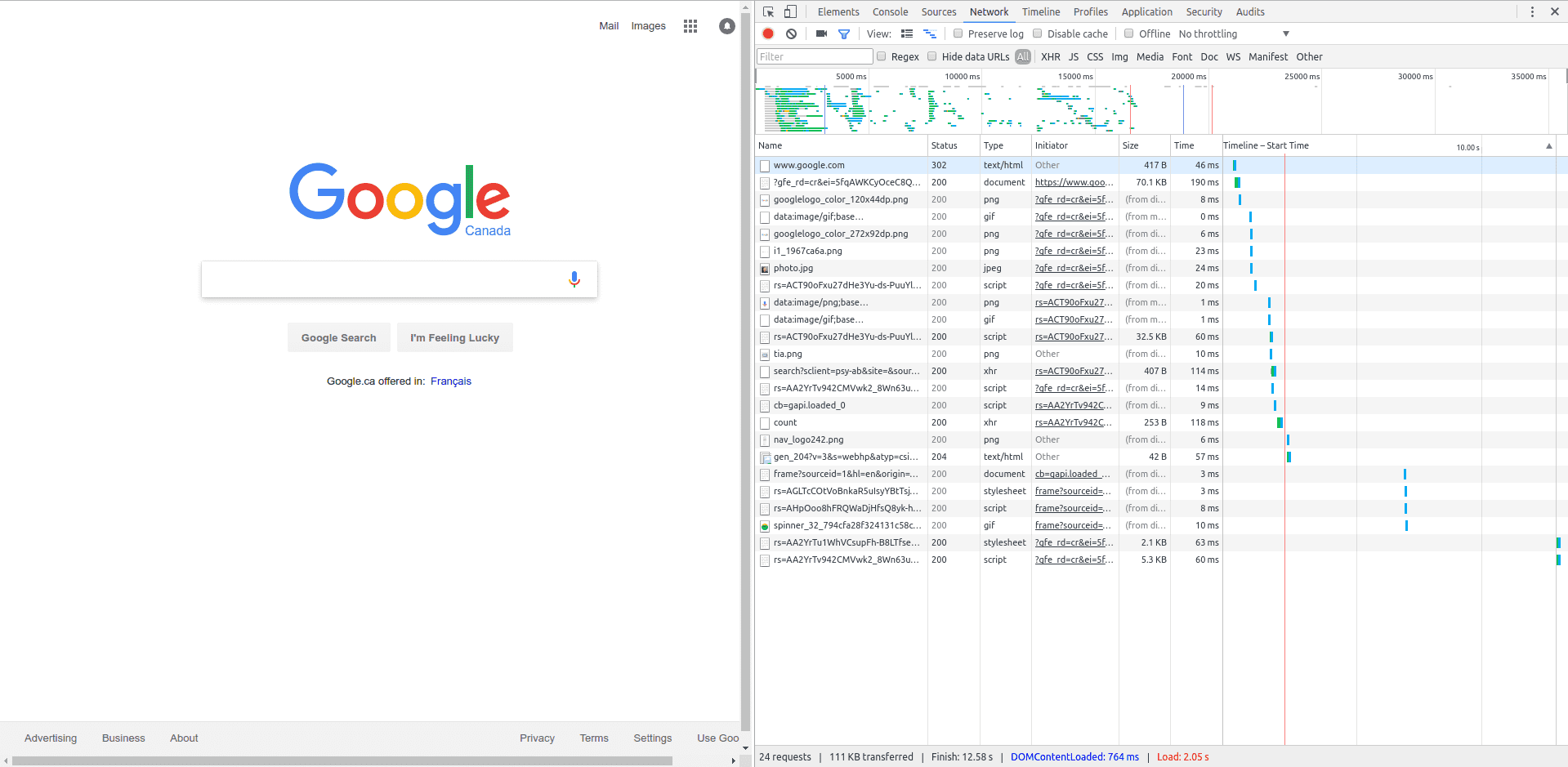The height and width of the screenshot is (767, 1568).
Task: Click the spinner gif file icon
Action: pyautogui.click(x=765, y=526)
